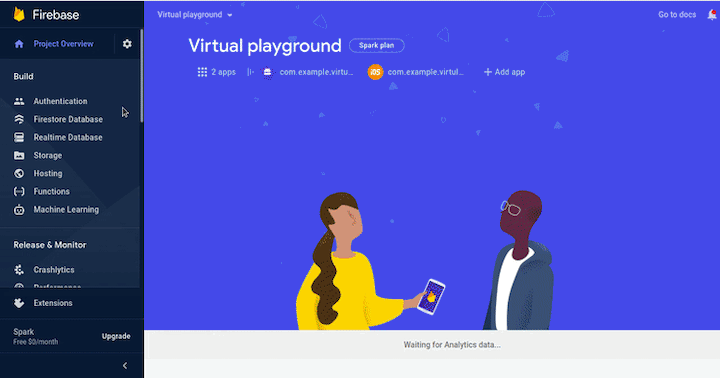The width and height of the screenshot is (720, 378).
Task: Open the 2 apps grid icon
Action: pyautogui.click(x=202, y=72)
